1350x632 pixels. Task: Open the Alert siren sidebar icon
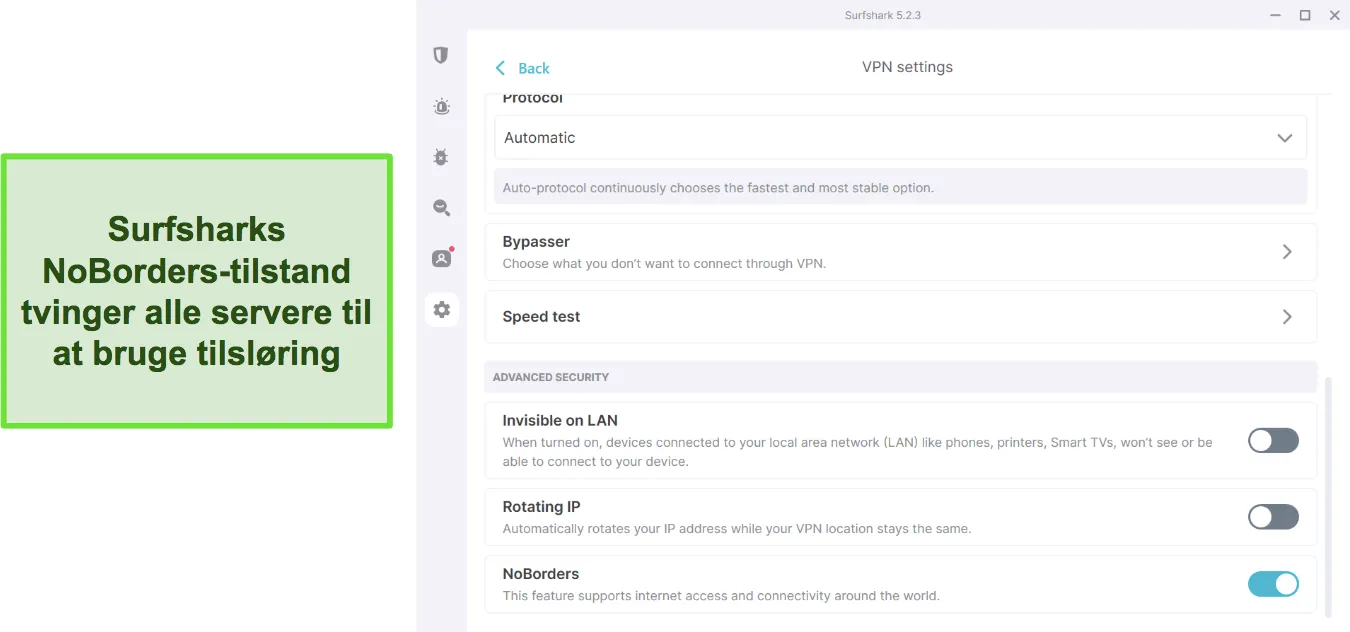pos(441,106)
